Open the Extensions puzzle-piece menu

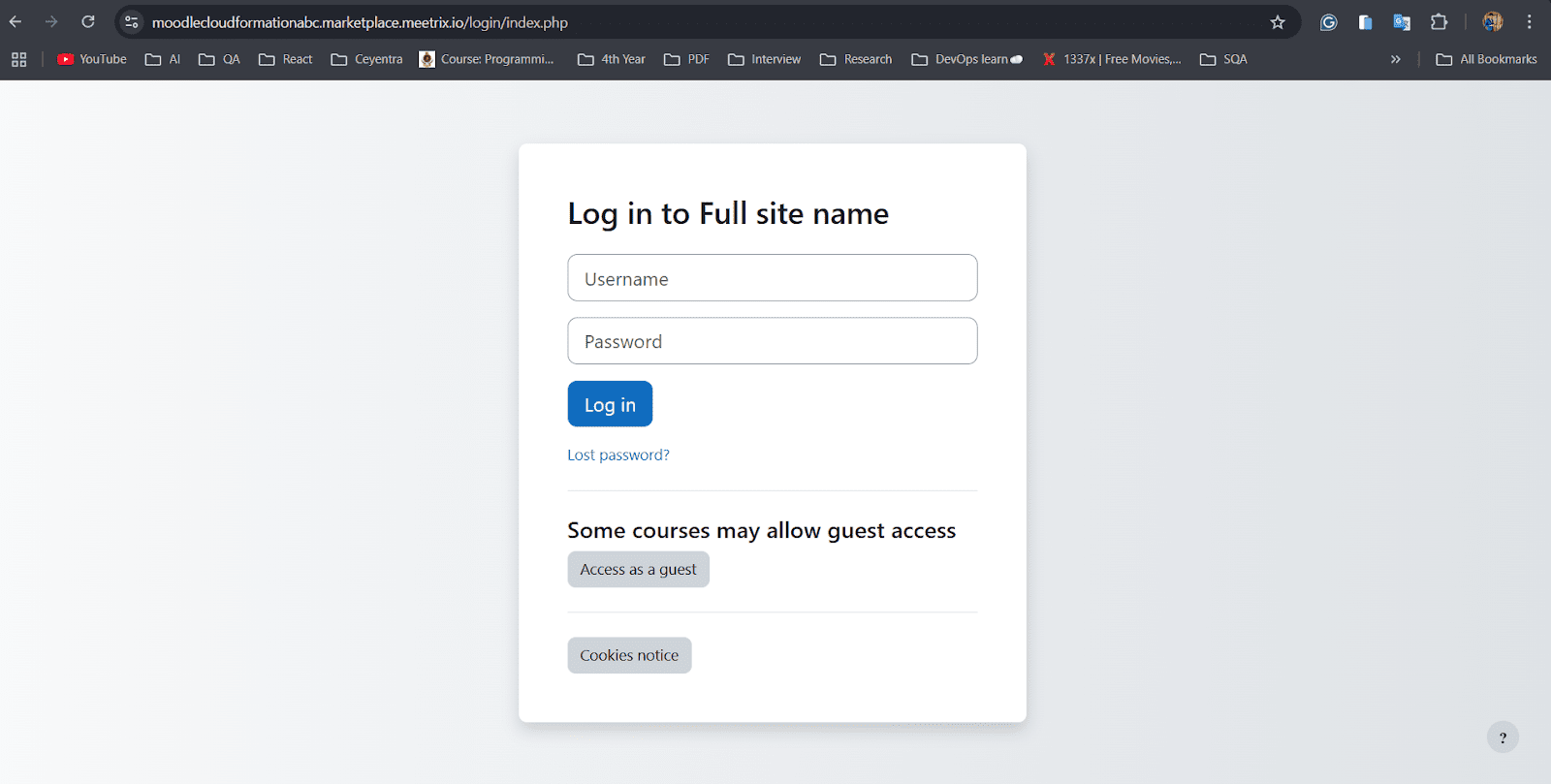[x=1440, y=22]
